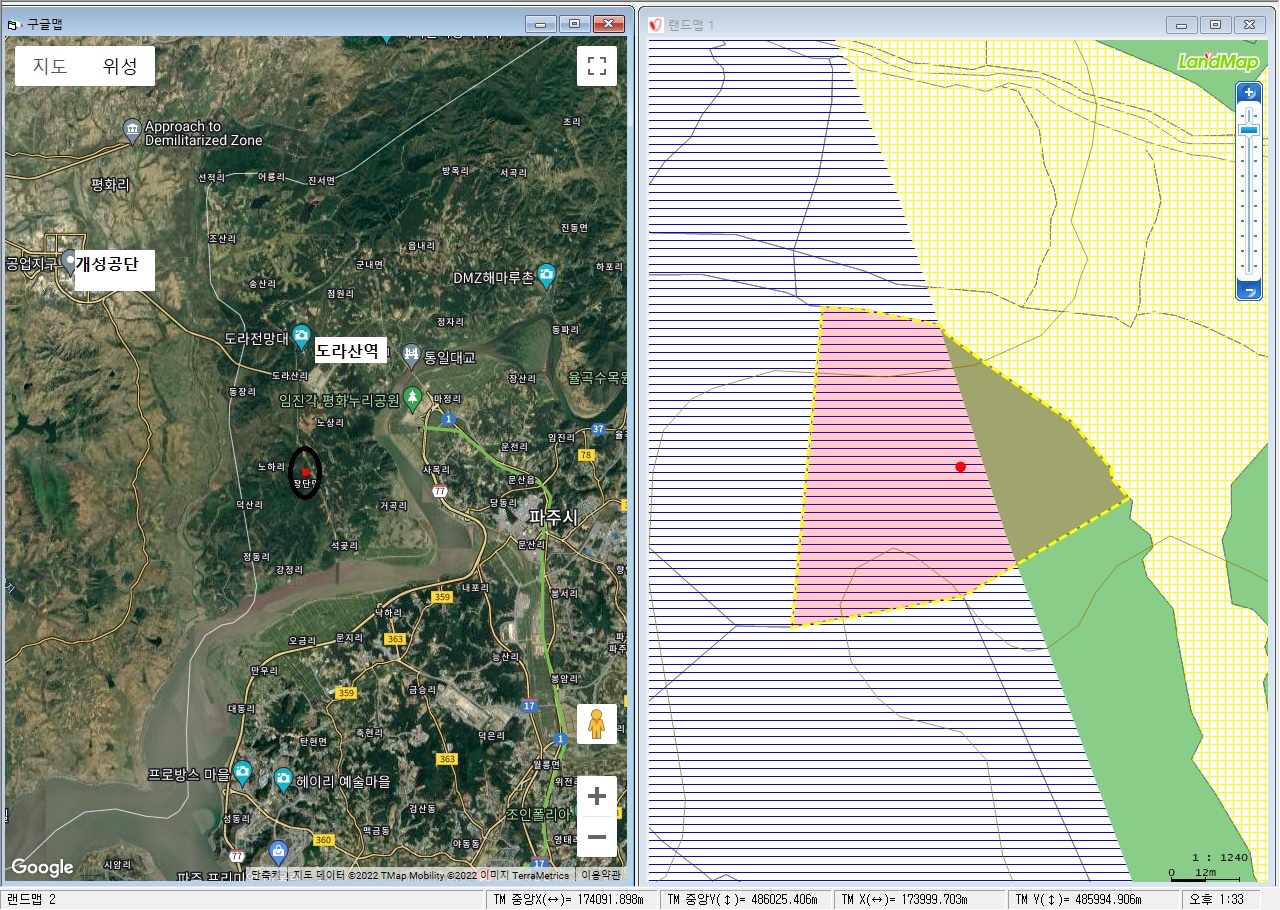Click the 진서면 map label
1280x910 pixels.
321,181
